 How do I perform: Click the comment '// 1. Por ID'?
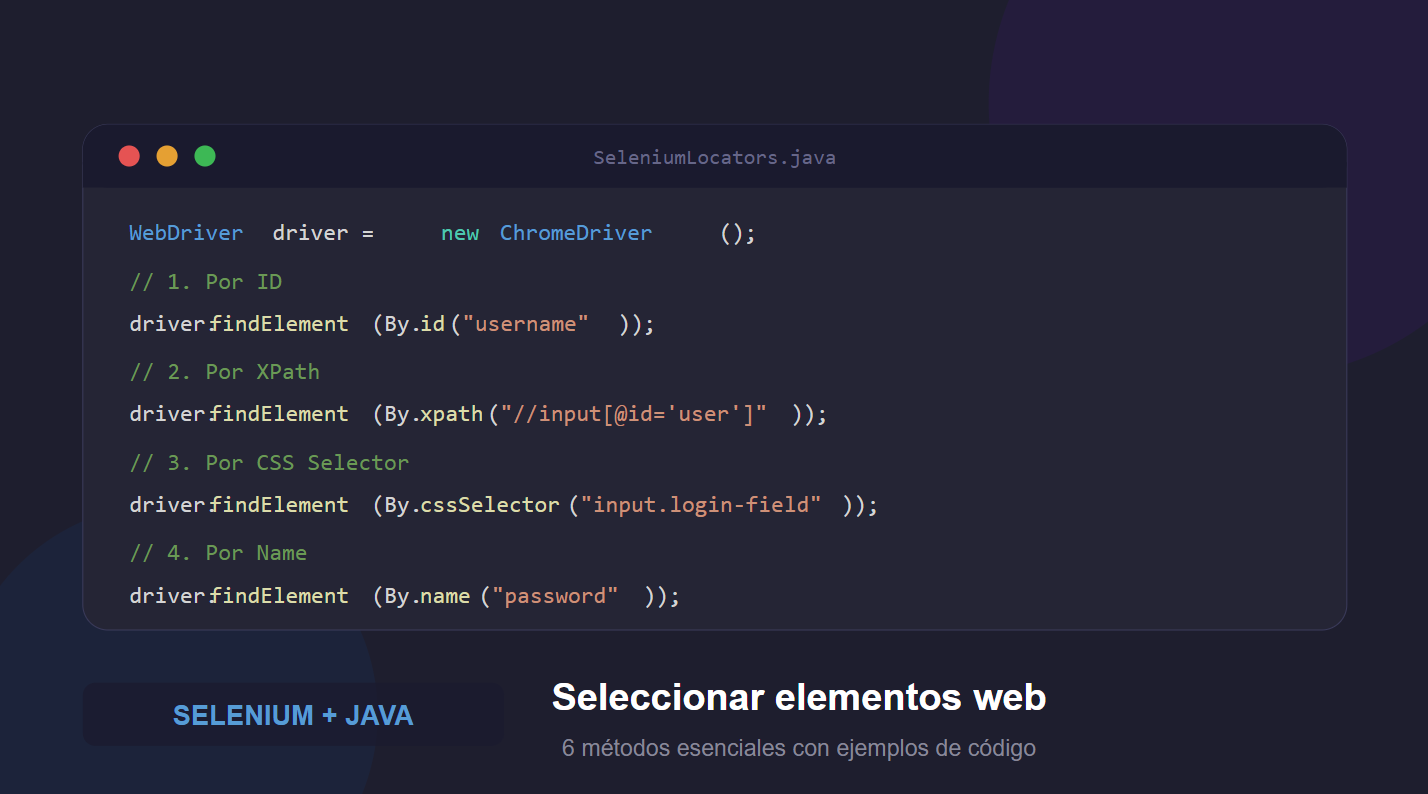(x=205, y=281)
